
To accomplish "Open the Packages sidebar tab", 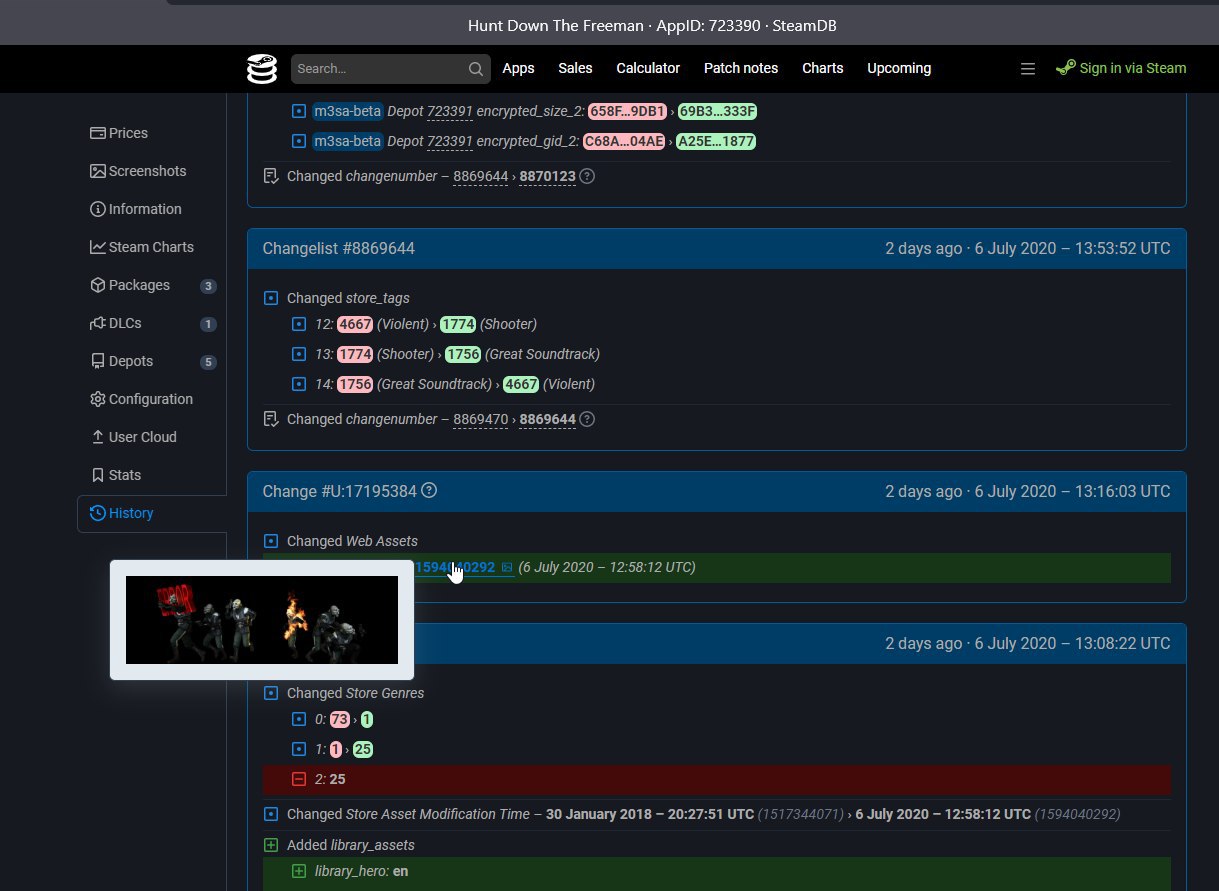I will tap(152, 285).
